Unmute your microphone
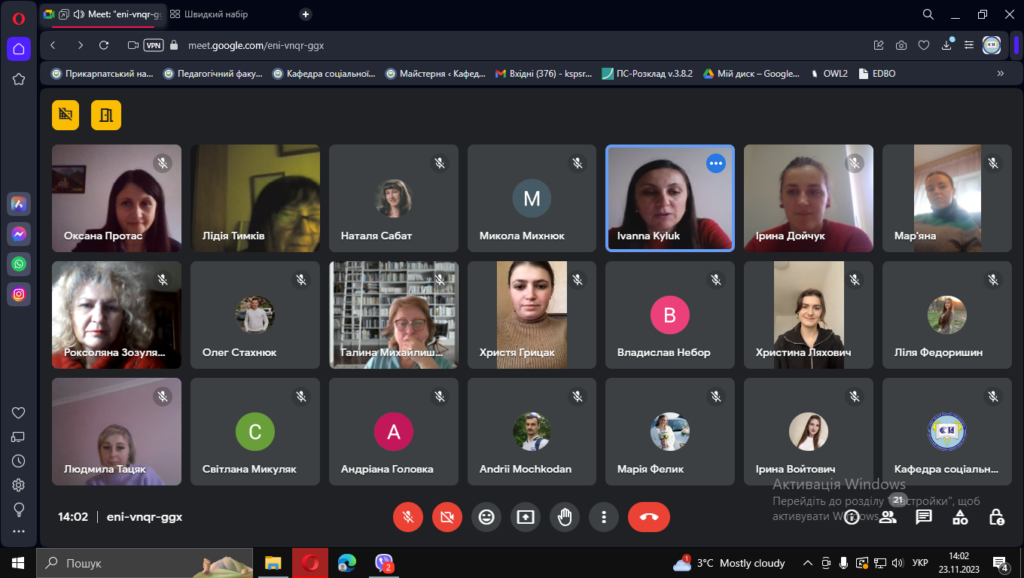 point(408,517)
